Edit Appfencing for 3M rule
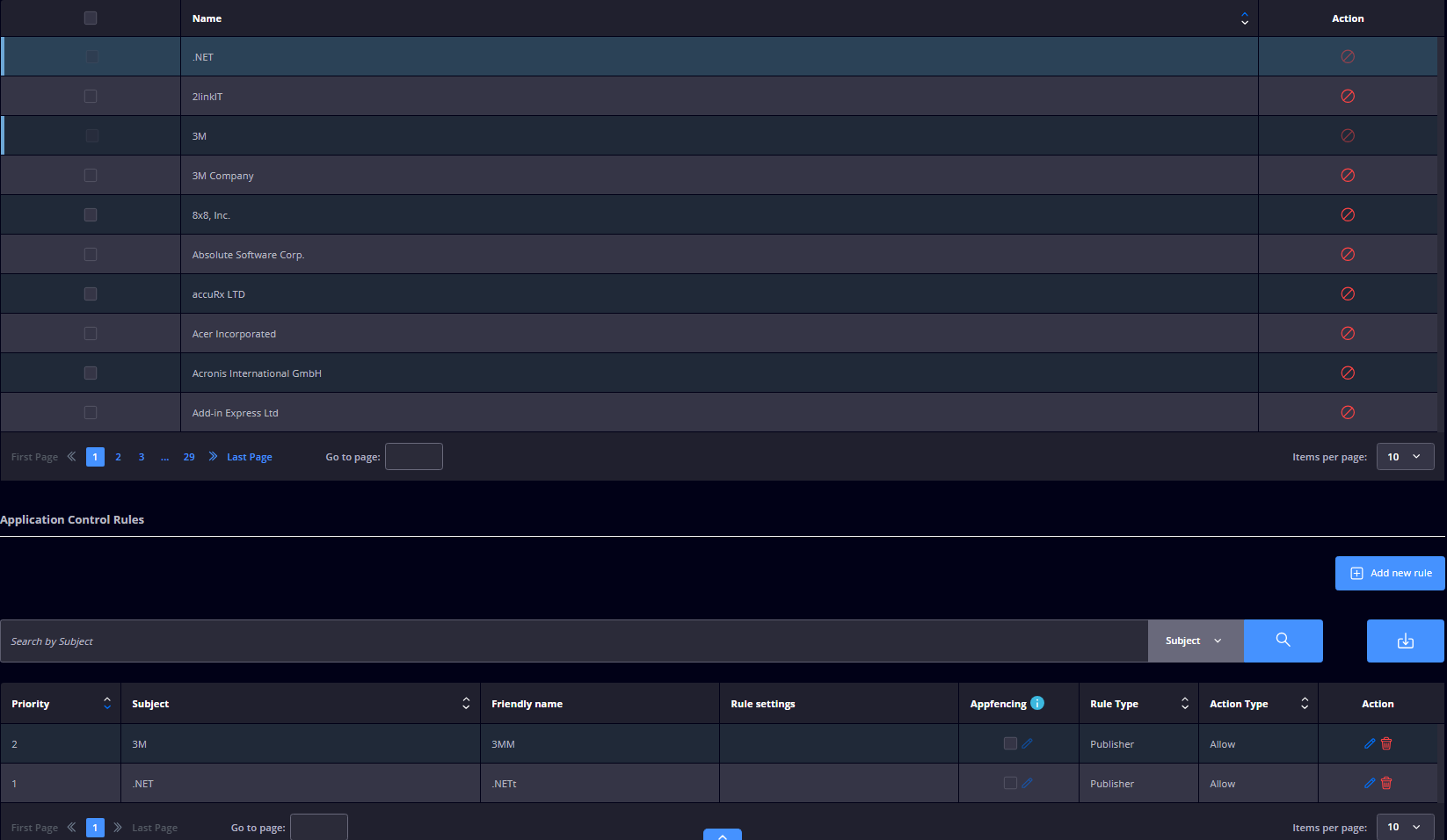The width and height of the screenshot is (1447, 840). tap(1027, 743)
